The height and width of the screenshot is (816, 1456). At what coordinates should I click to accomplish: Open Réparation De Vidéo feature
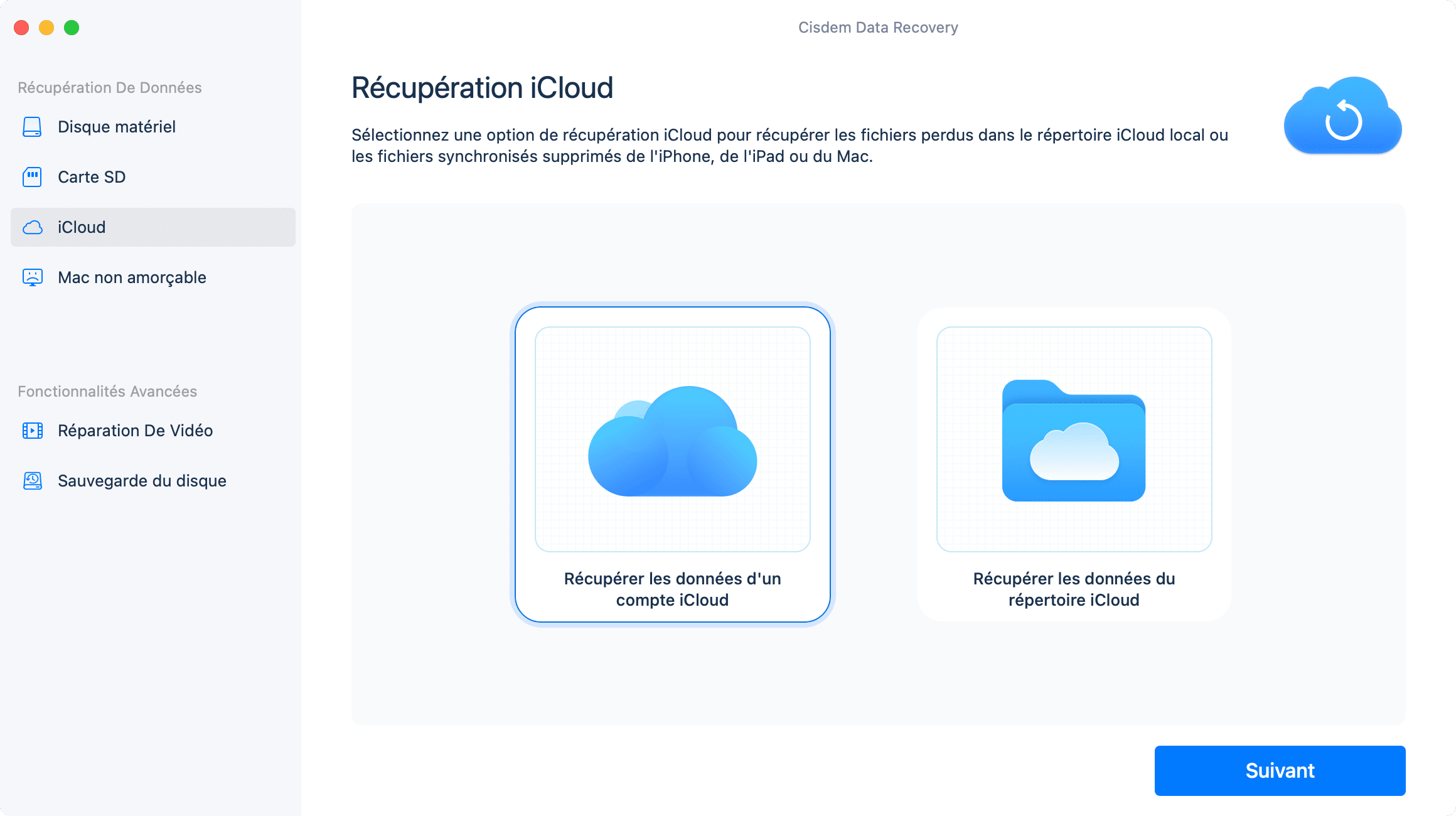pyautogui.click(x=153, y=431)
